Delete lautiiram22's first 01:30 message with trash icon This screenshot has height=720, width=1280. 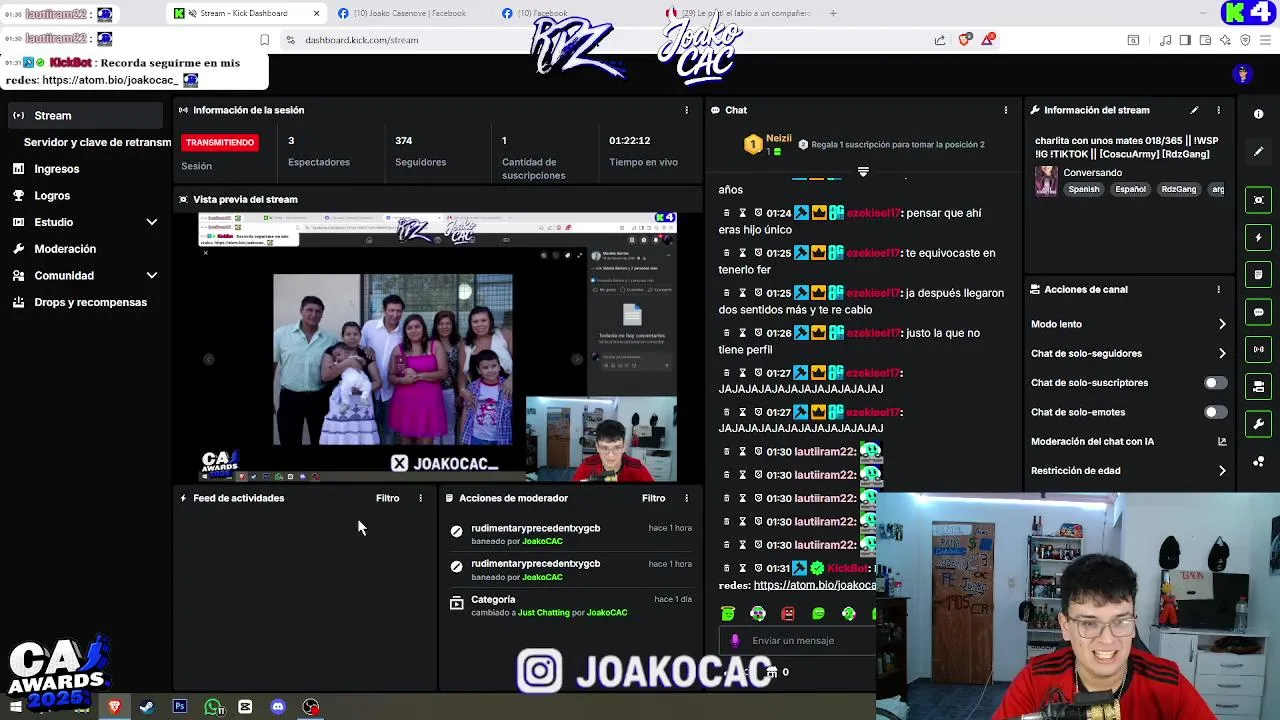[727, 452]
